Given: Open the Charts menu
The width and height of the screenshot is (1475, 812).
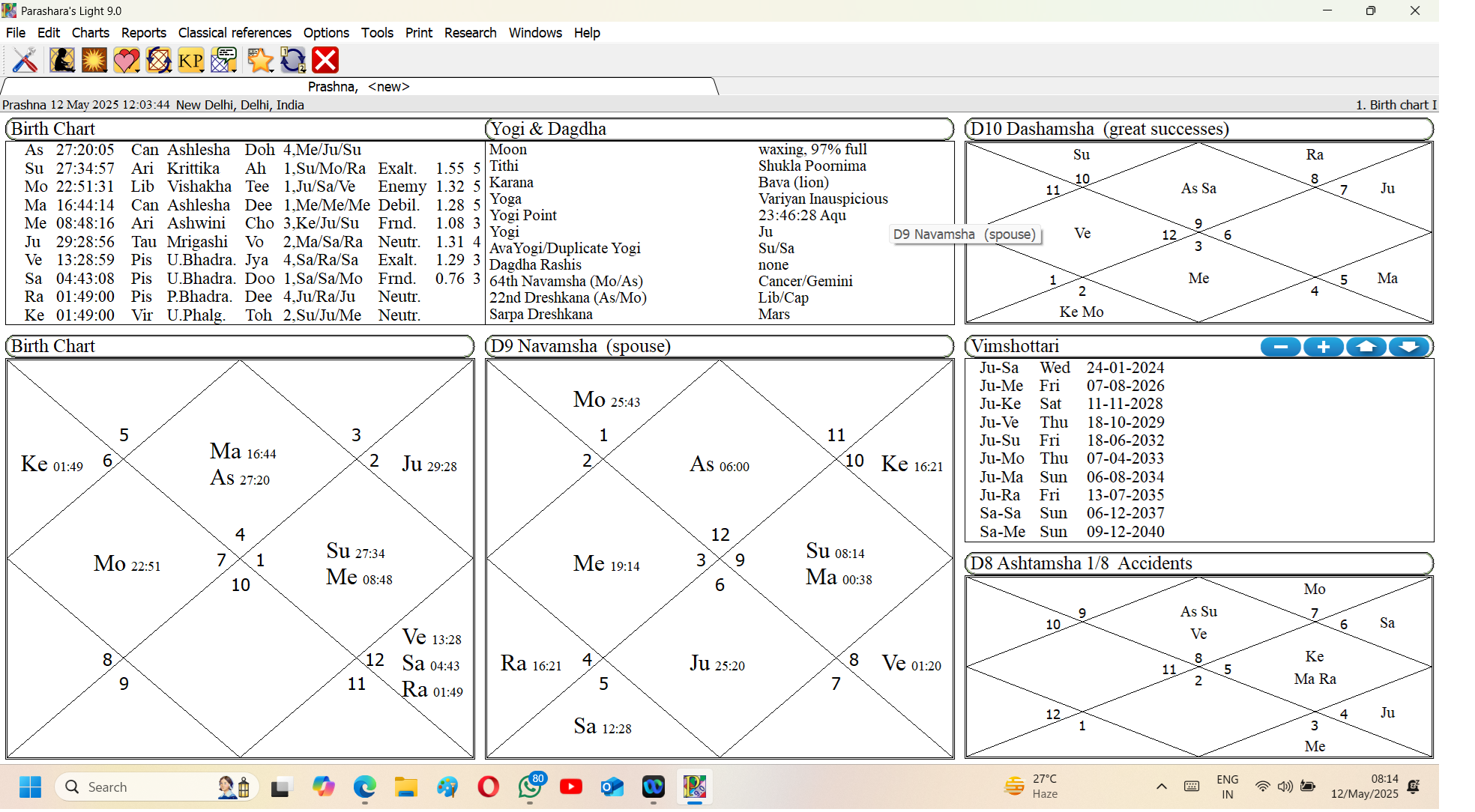Looking at the screenshot, I should click(91, 33).
